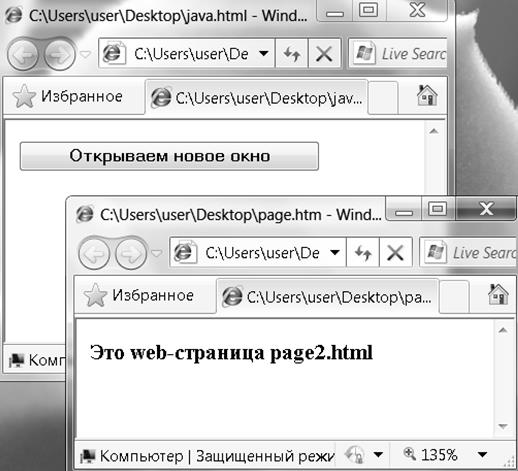The width and height of the screenshot is (518, 471).
Task: Open Избранное in page.htm window
Action: (x=139, y=295)
